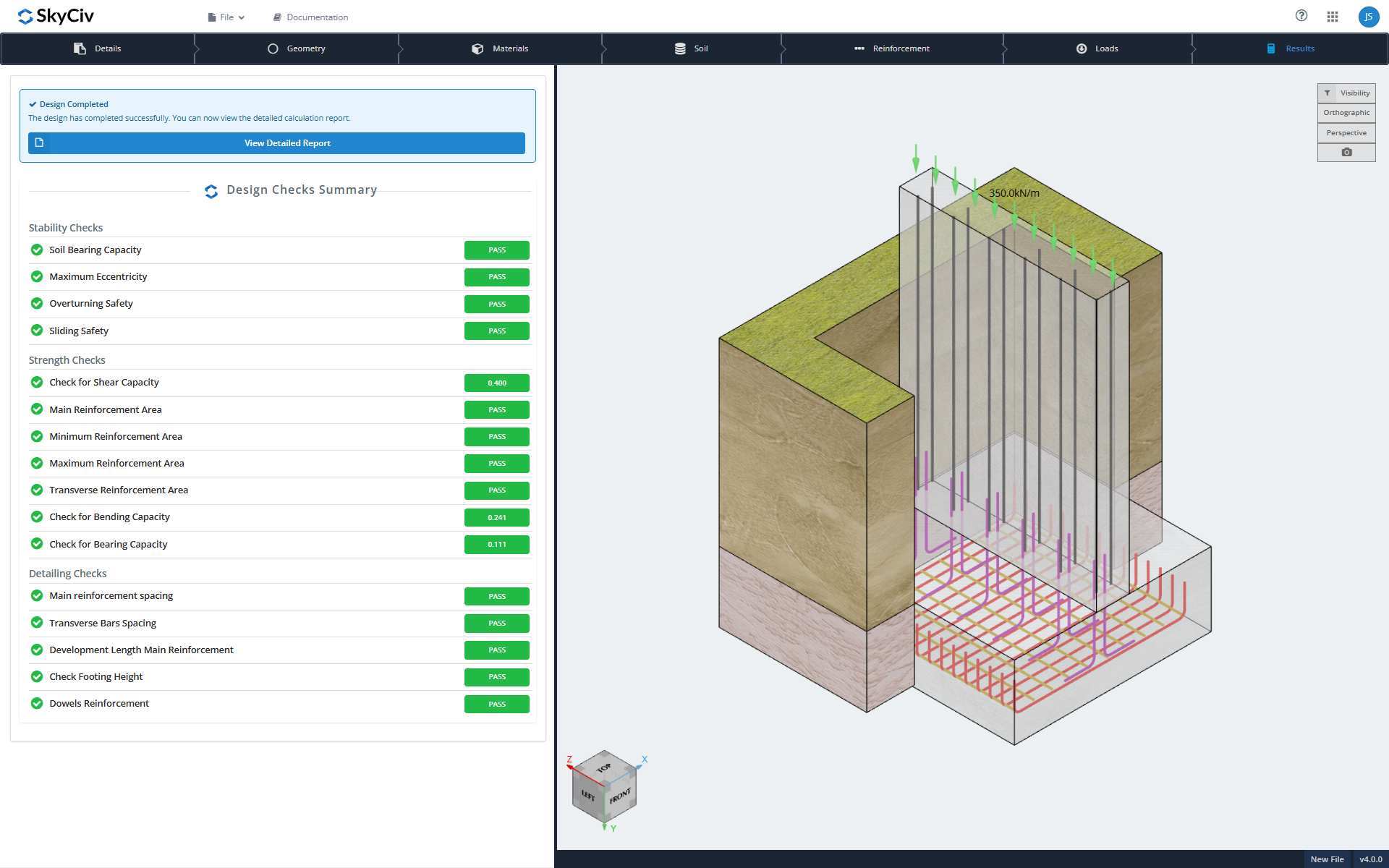Open the Visibility filter panel
The image size is (1389, 868).
coord(1346,93)
